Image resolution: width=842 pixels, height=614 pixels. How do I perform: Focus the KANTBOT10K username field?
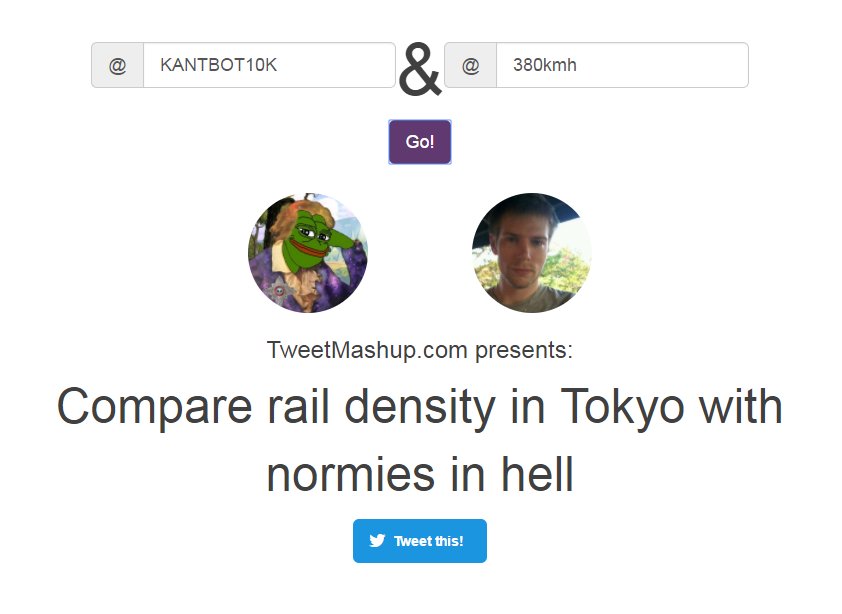click(x=269, y=65)
